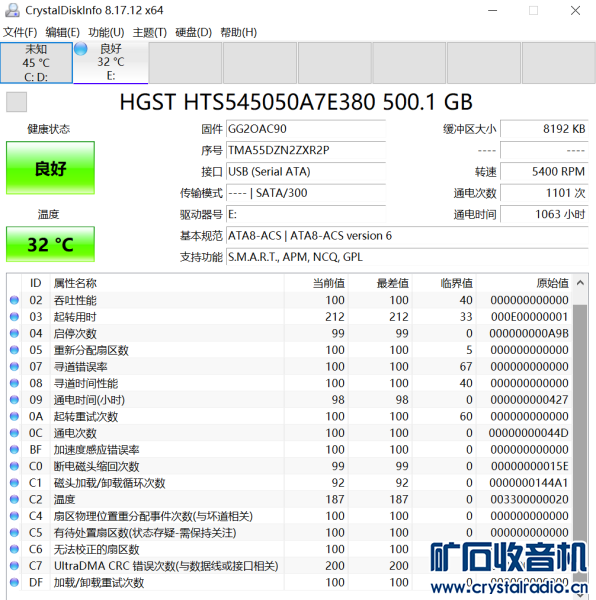Click the standard field ATA8-ACS version 6

click(x=407, y=236)
